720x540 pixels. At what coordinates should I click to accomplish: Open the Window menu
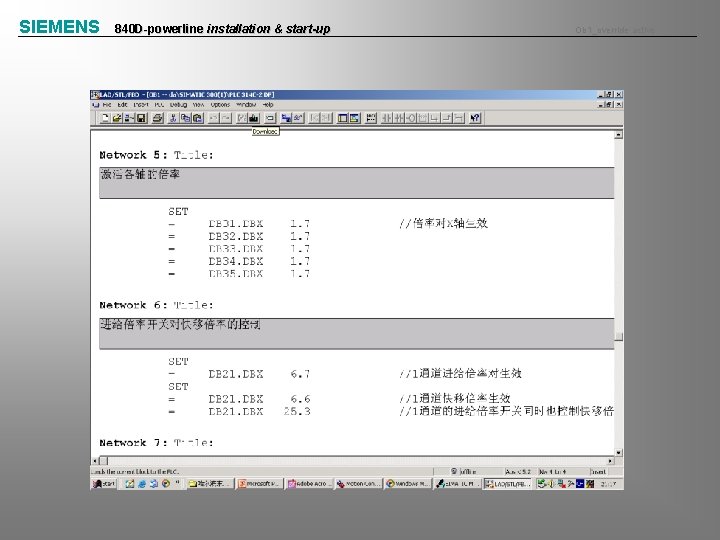[246, 105]
